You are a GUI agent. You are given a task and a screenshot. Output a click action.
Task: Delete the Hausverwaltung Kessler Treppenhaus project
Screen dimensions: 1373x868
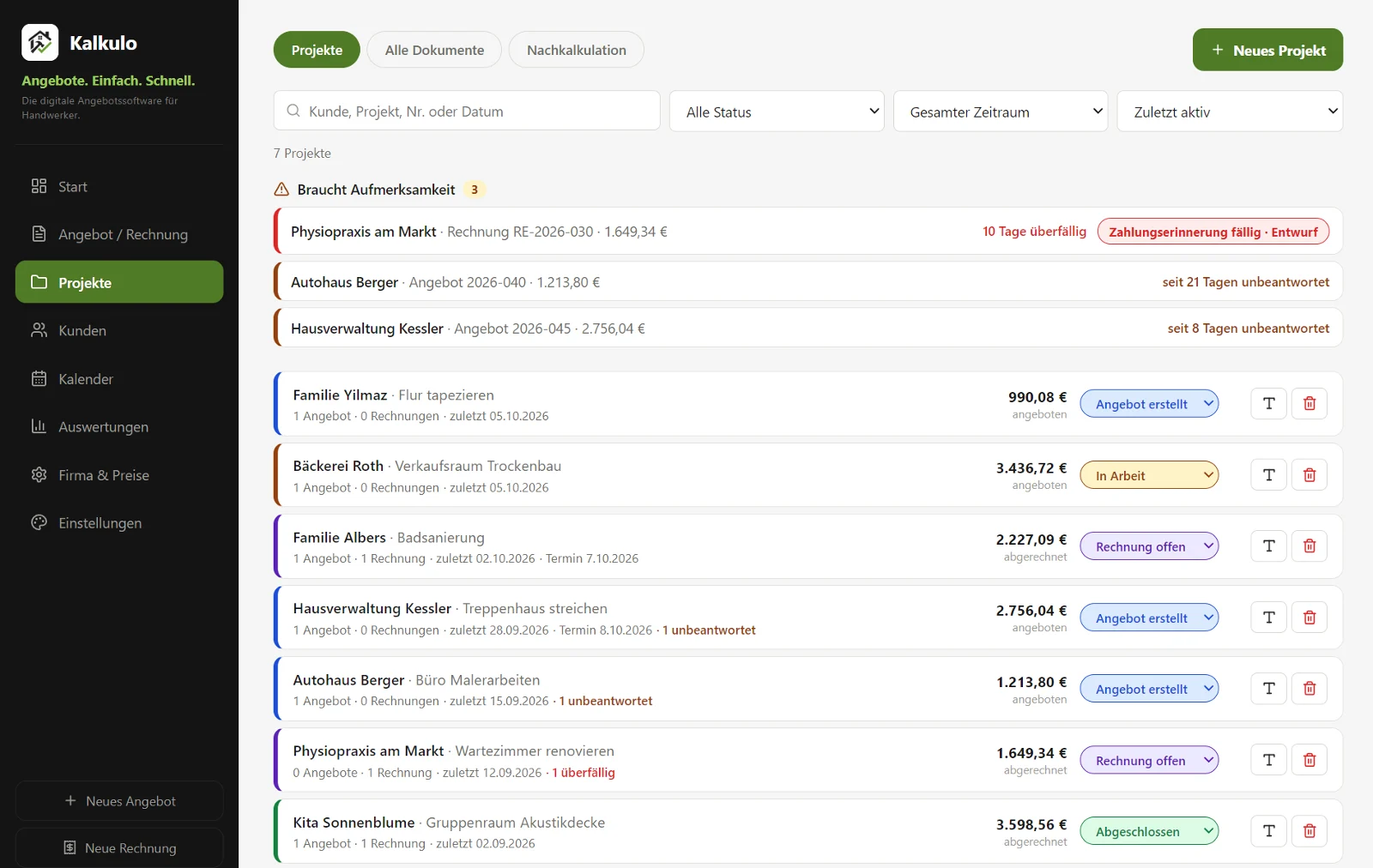click(x=1309, y=618)
